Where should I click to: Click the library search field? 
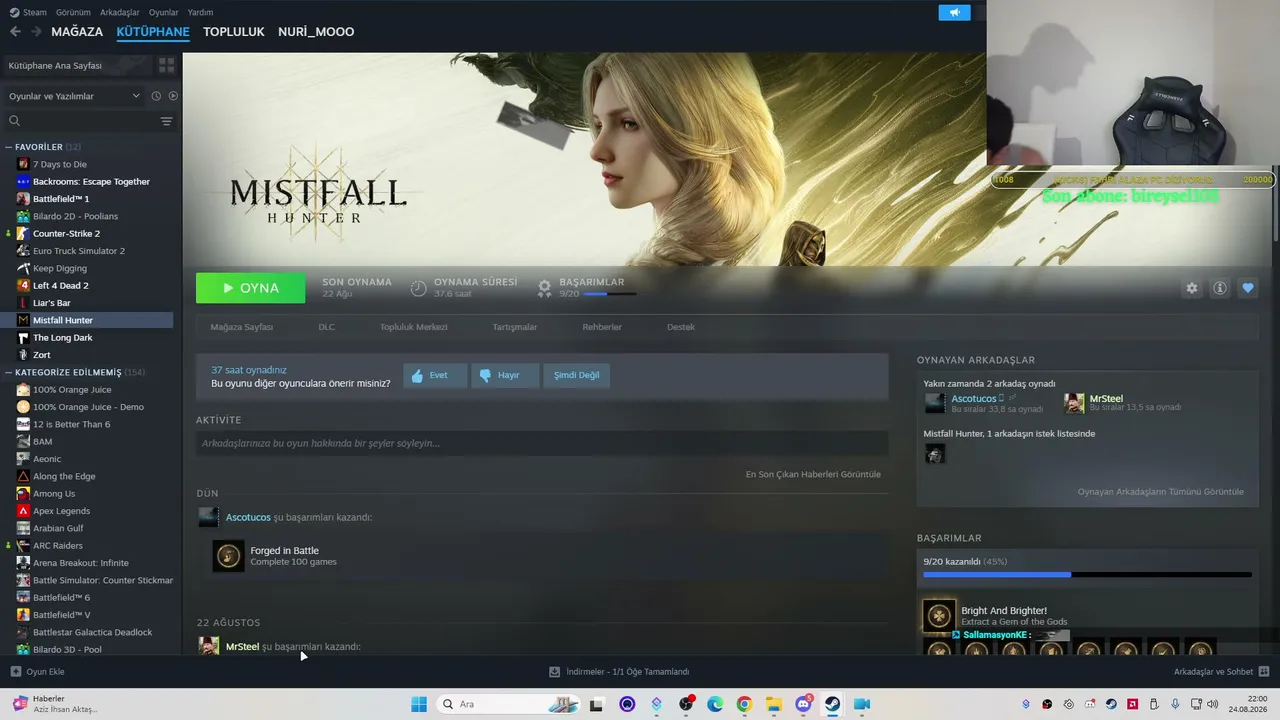click(x=82, y=121)
